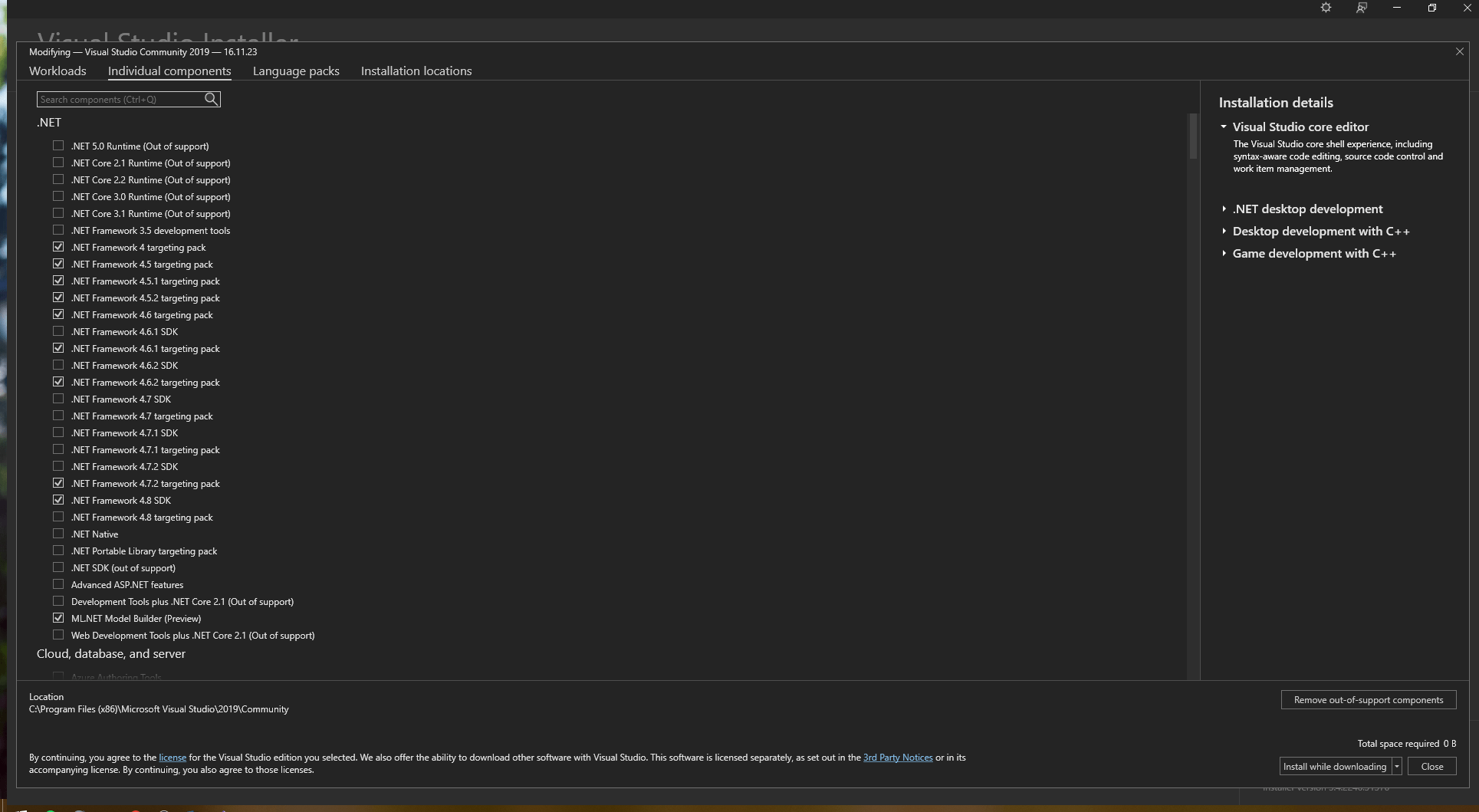
Task: Uncheck .NET Framework 4.5 targeting pack
Action: (58, 264)
